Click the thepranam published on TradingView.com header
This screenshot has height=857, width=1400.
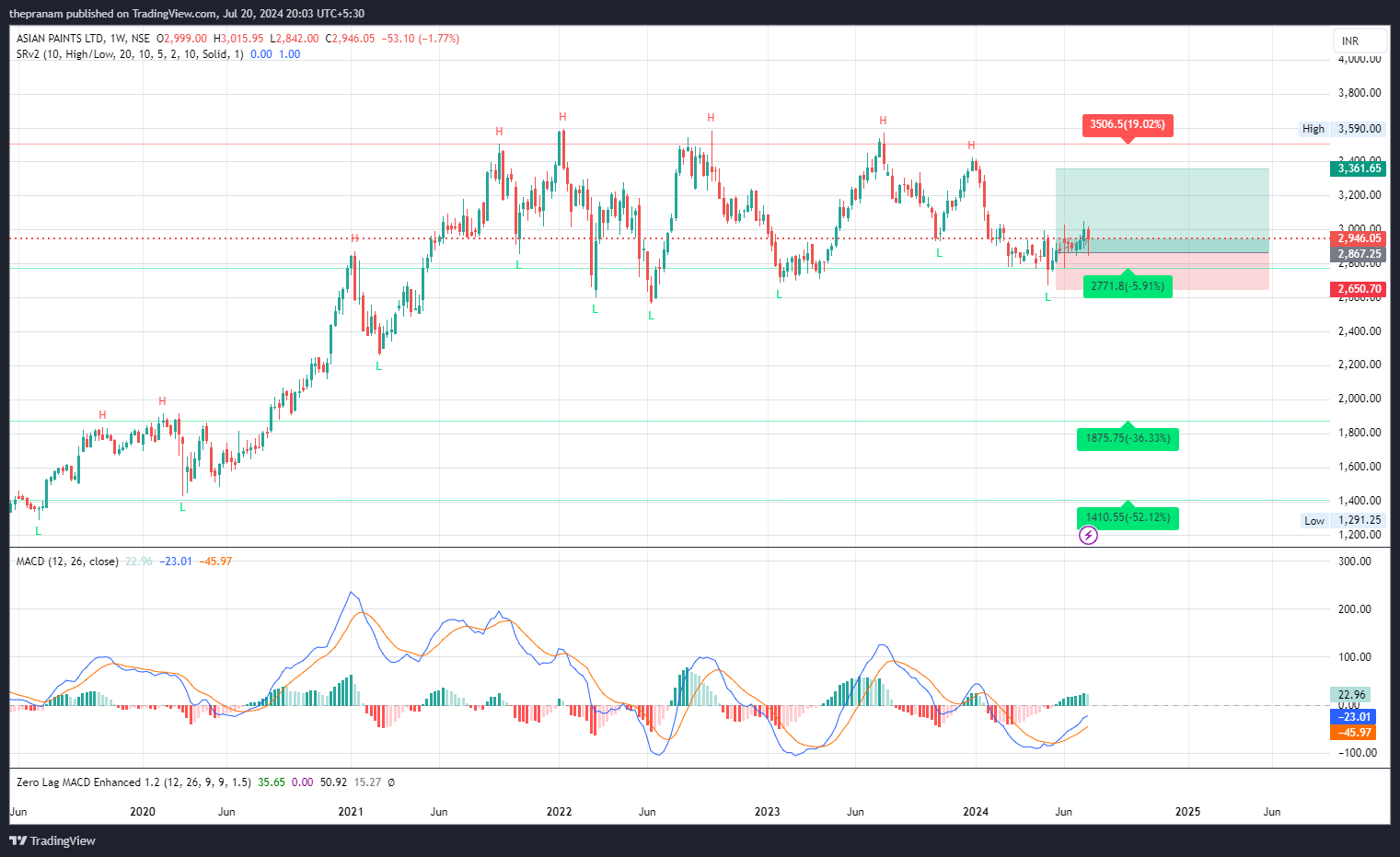[x=187, y=14]
